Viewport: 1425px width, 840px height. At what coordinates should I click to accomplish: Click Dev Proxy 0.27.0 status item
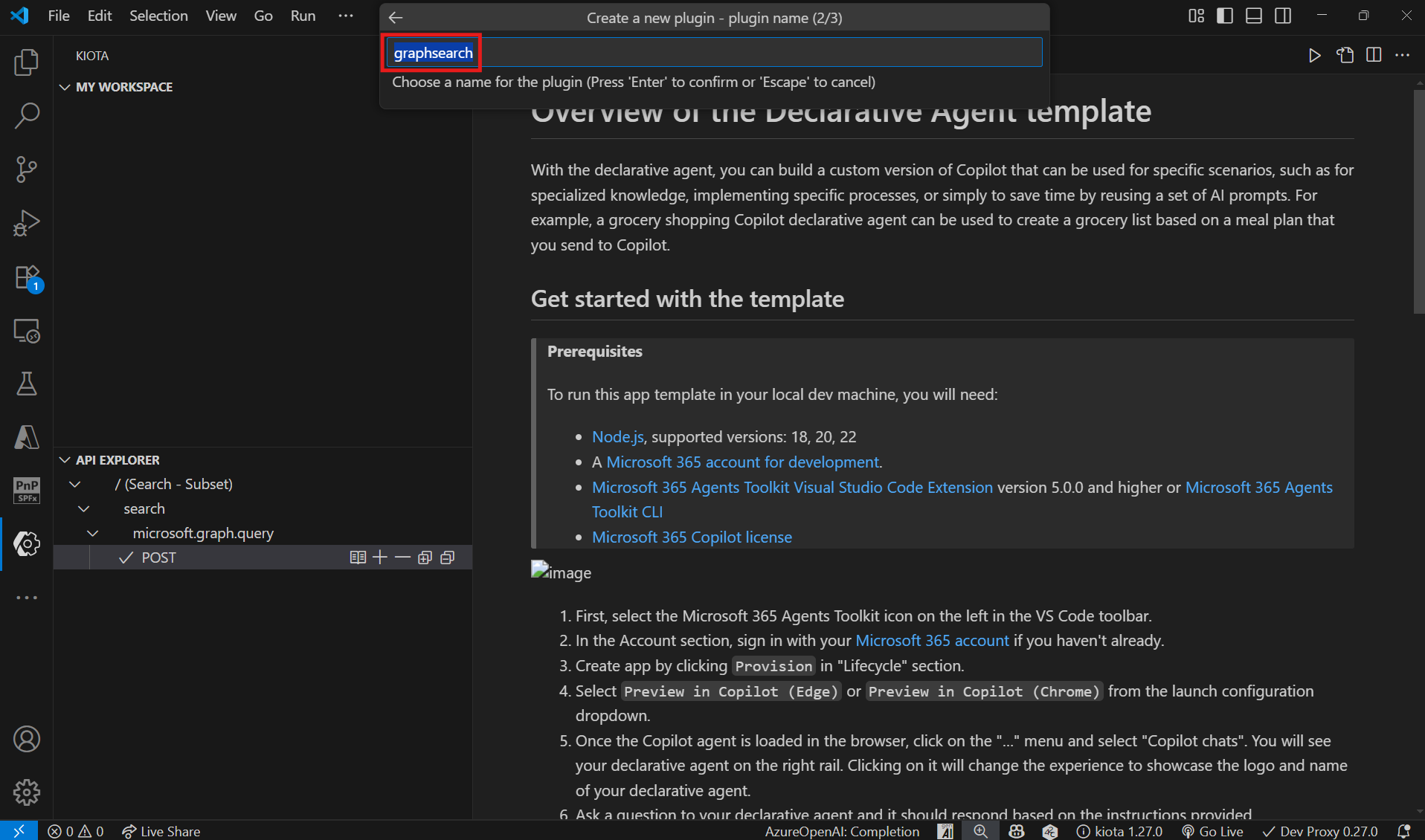pos(1320,831)
